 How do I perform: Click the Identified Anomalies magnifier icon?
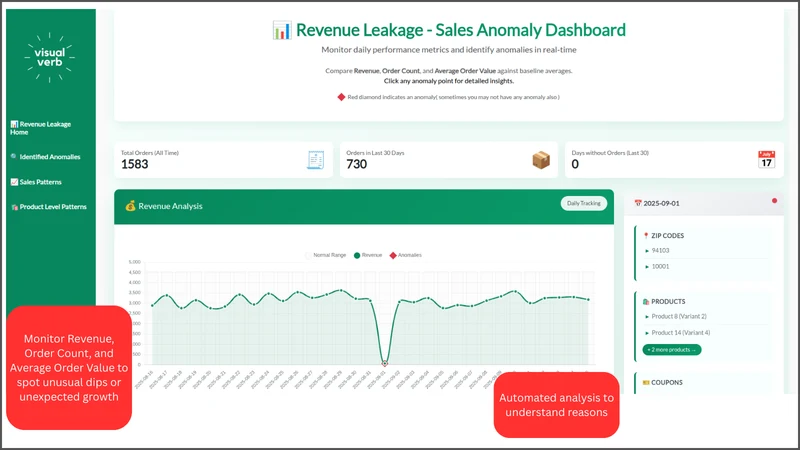click(14, 157)
